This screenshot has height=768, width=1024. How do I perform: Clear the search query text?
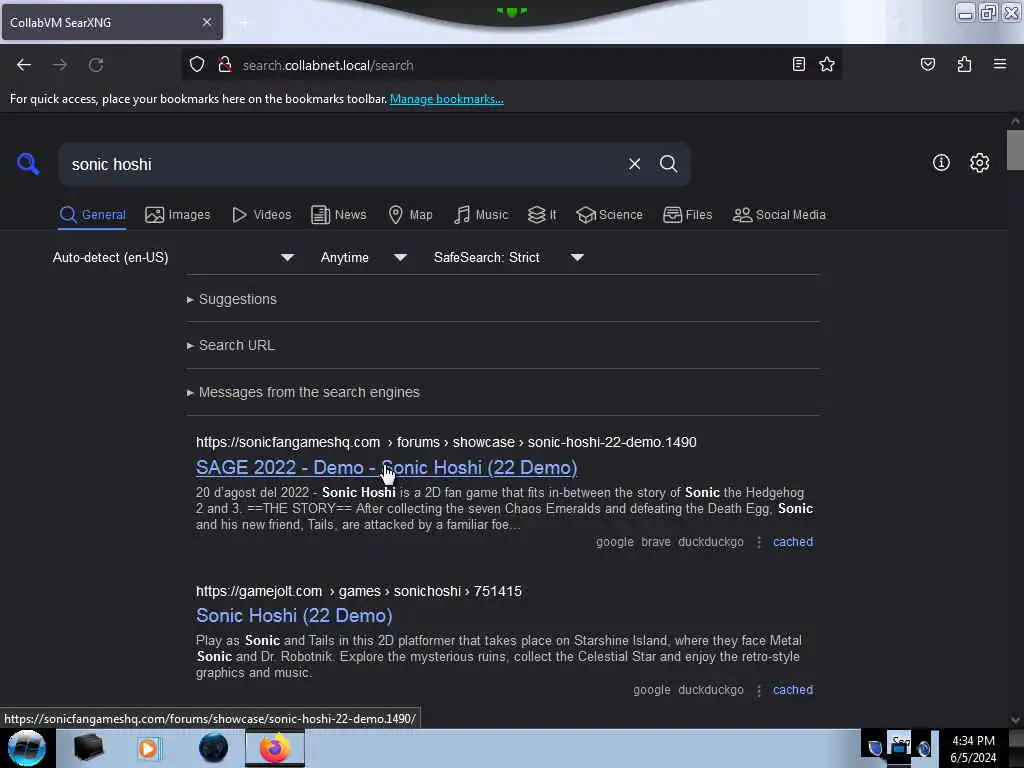click(634, 164)
